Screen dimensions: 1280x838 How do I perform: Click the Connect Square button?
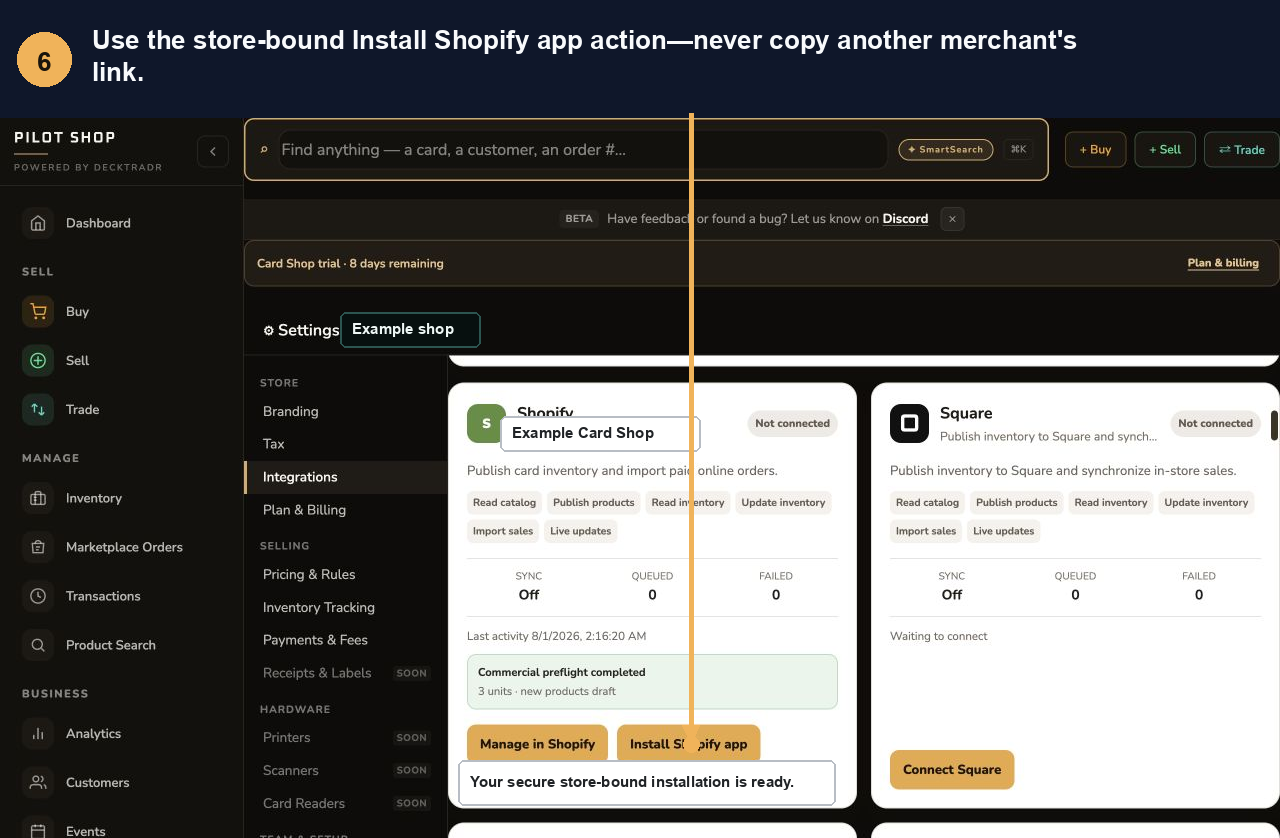(x=952, y=770)
